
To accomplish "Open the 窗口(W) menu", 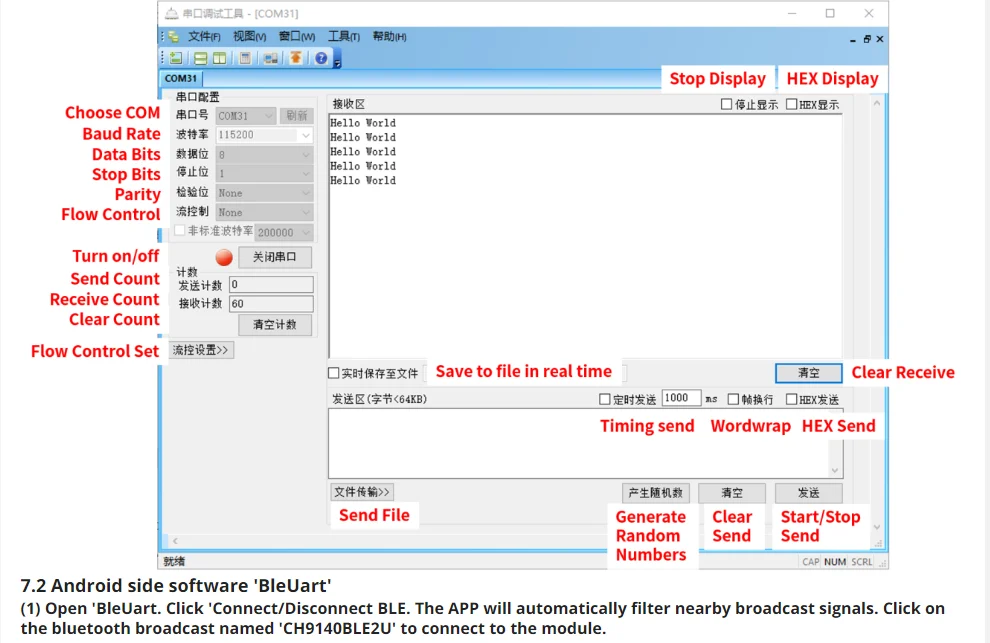I will pyautogui.click(x=297, y=37).
